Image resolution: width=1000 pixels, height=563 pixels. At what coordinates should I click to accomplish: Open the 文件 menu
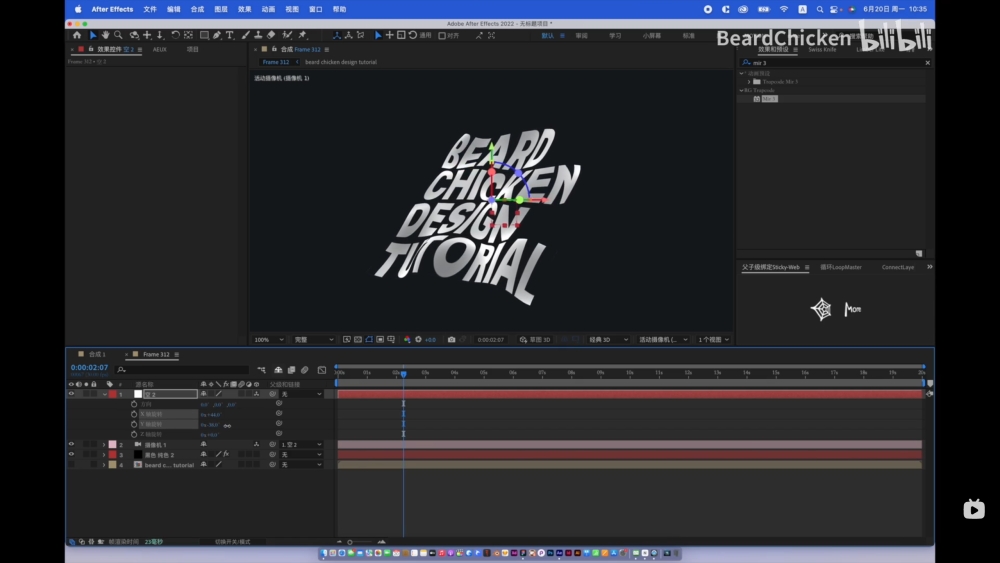pos(150,10)
